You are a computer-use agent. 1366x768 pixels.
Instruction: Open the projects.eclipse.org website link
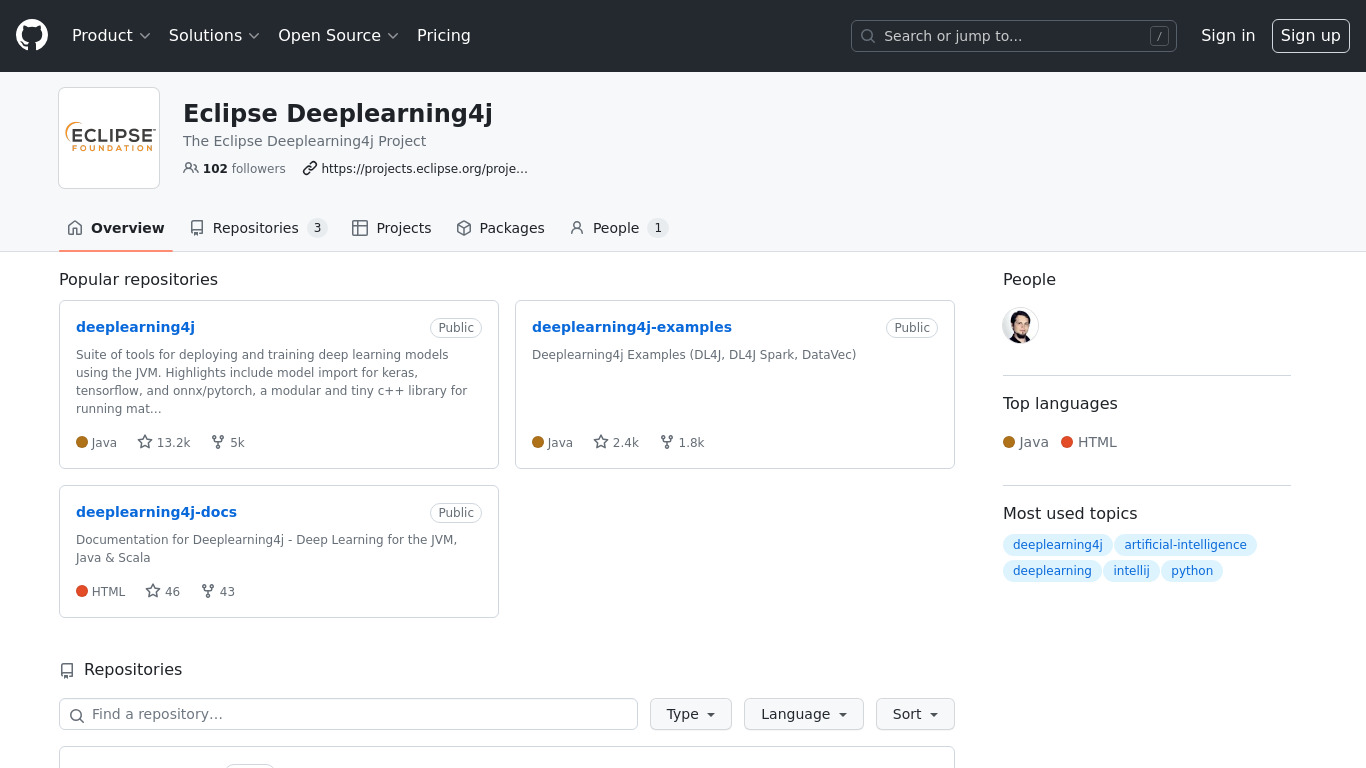pos(424,169)
